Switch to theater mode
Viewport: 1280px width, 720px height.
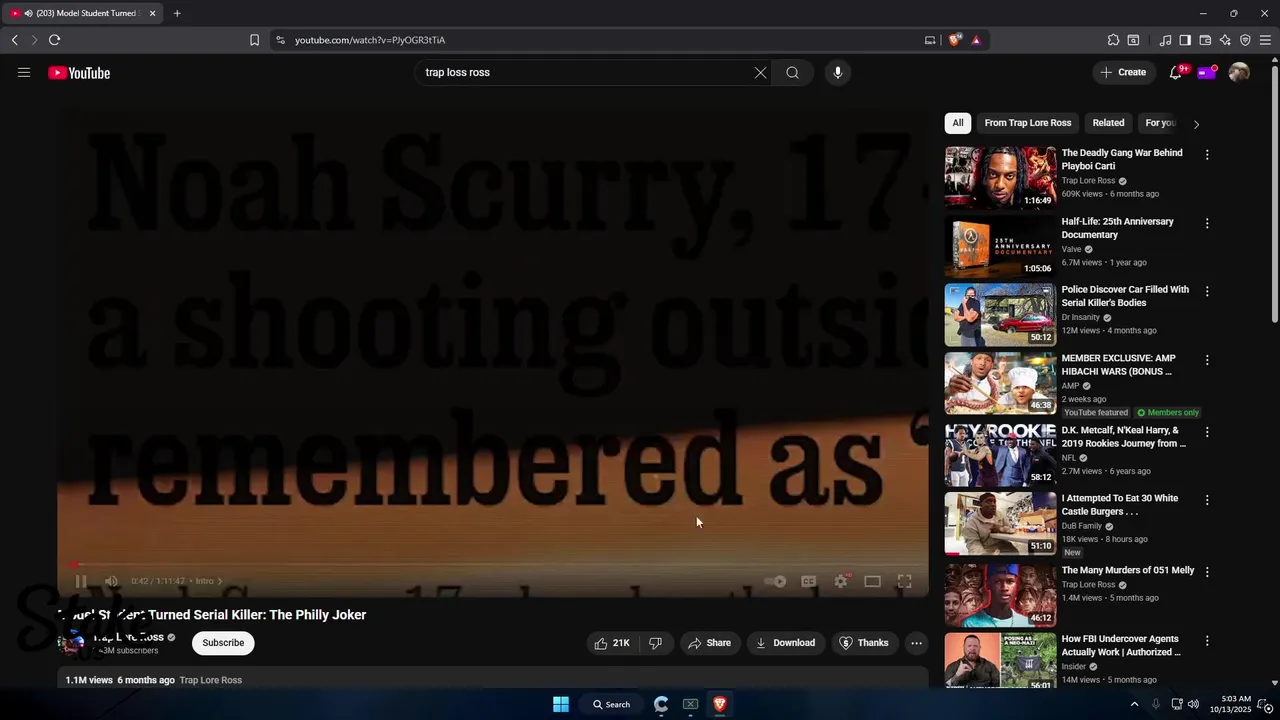pos(872,581)
